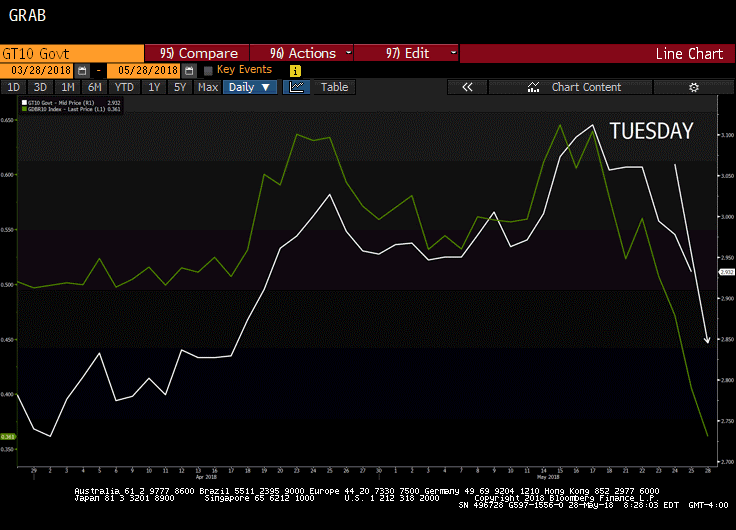
Task: Edit the 03/28/2018 start date field
Action: click(38, 71)
